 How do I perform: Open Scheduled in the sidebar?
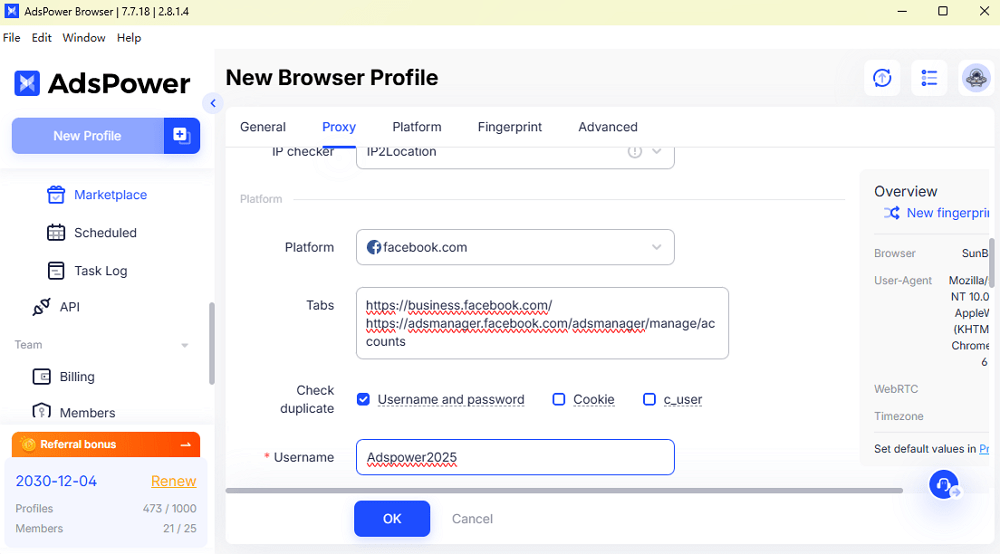105,233
